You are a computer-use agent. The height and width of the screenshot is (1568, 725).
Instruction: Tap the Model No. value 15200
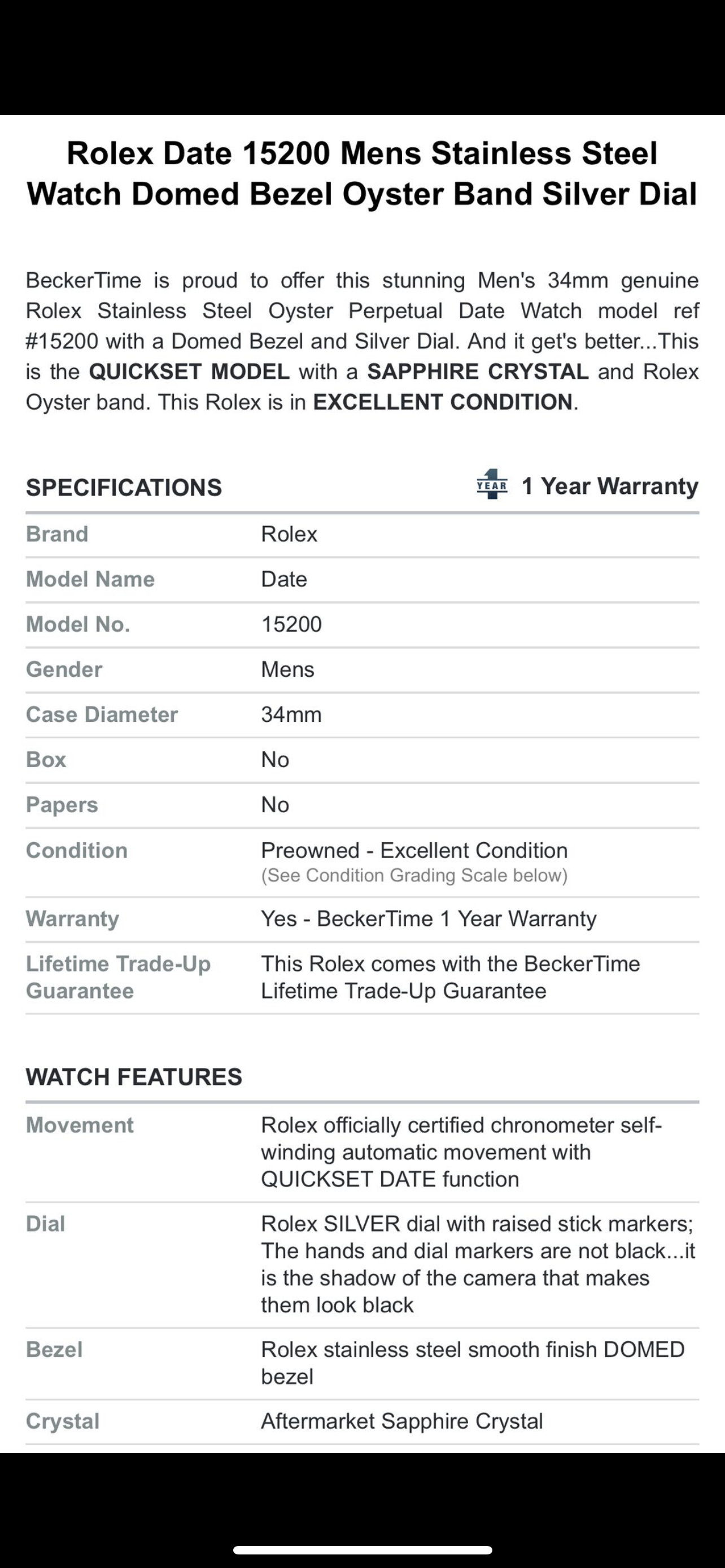(x=291, y=624)
